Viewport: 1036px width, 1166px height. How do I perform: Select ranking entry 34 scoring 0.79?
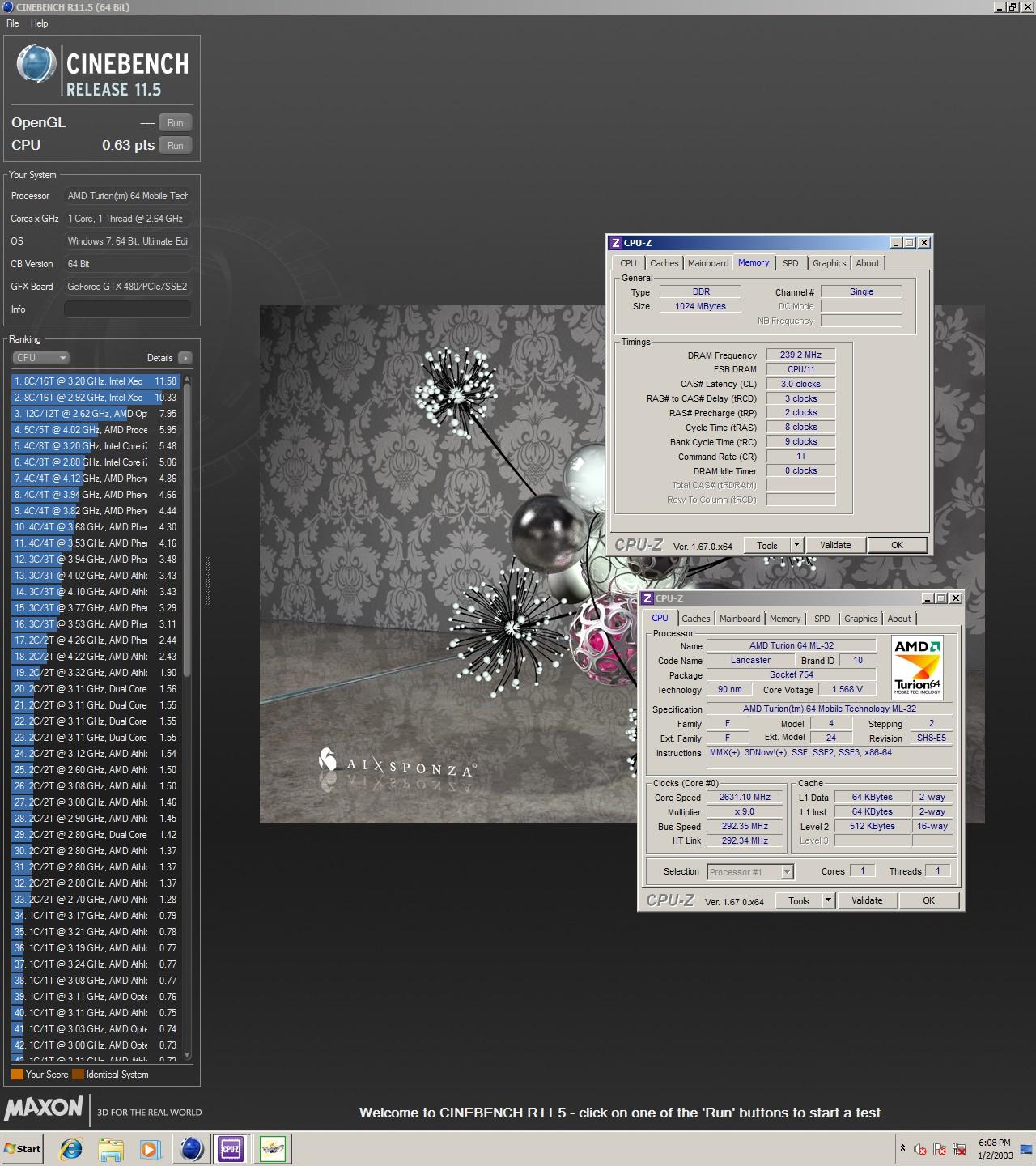click(x=96, y=916)
